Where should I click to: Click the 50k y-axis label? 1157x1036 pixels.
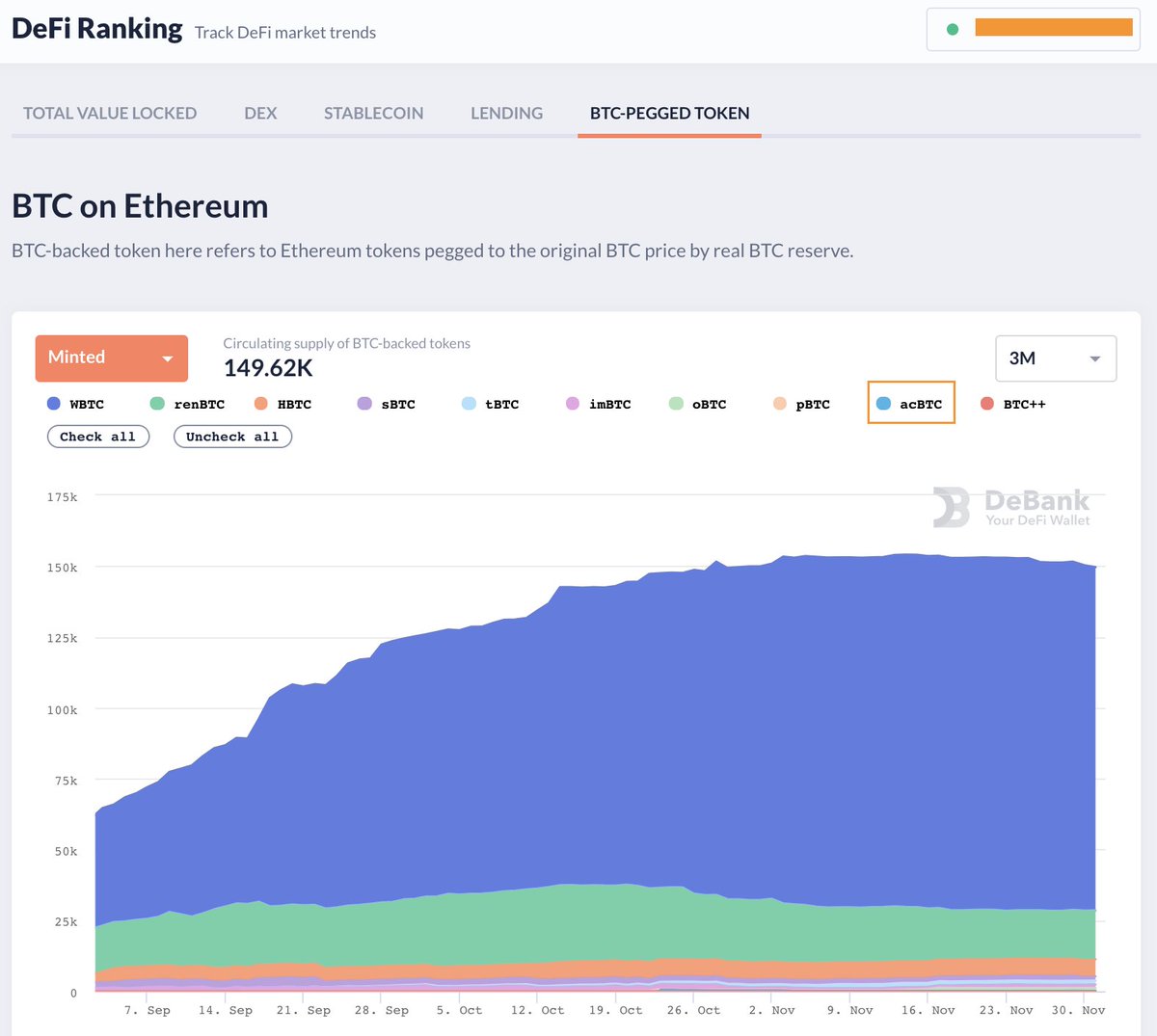pos(66,851)
